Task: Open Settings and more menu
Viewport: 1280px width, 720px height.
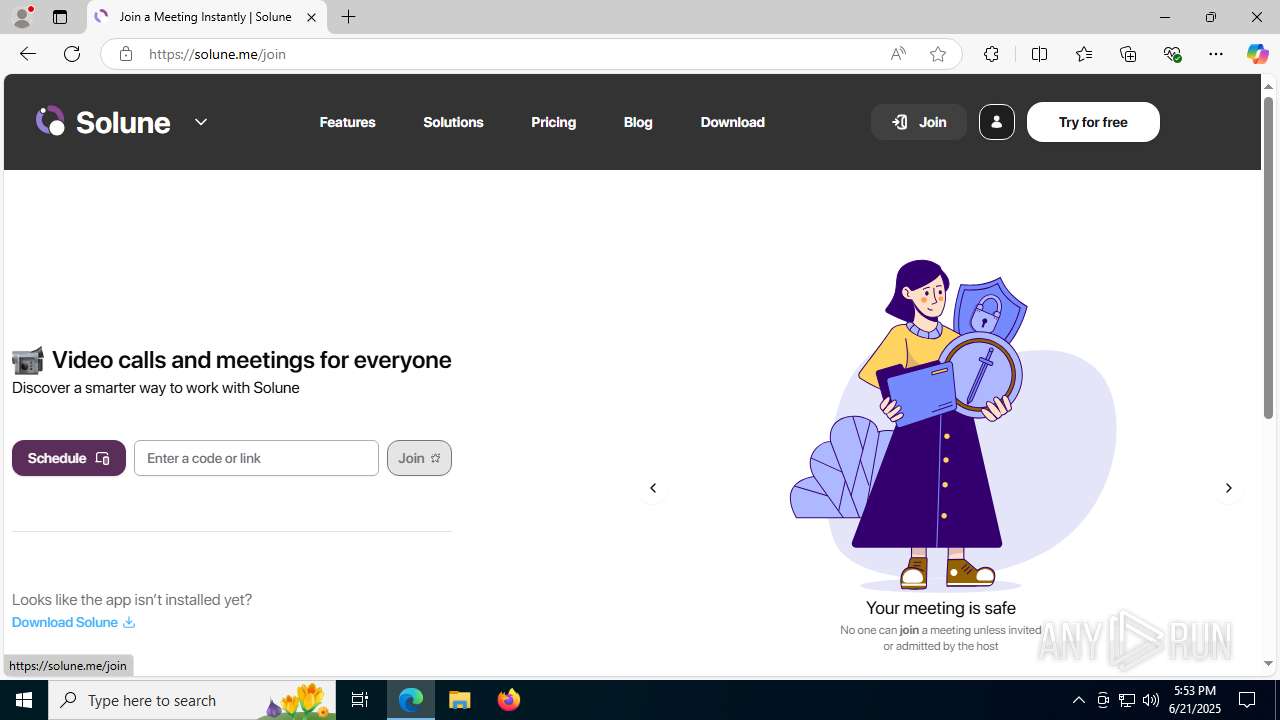Action: point(1216,54)
